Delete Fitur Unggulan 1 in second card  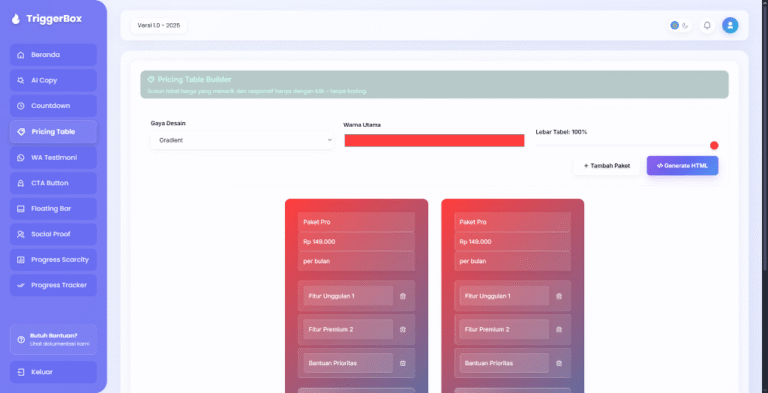[559, 296]
